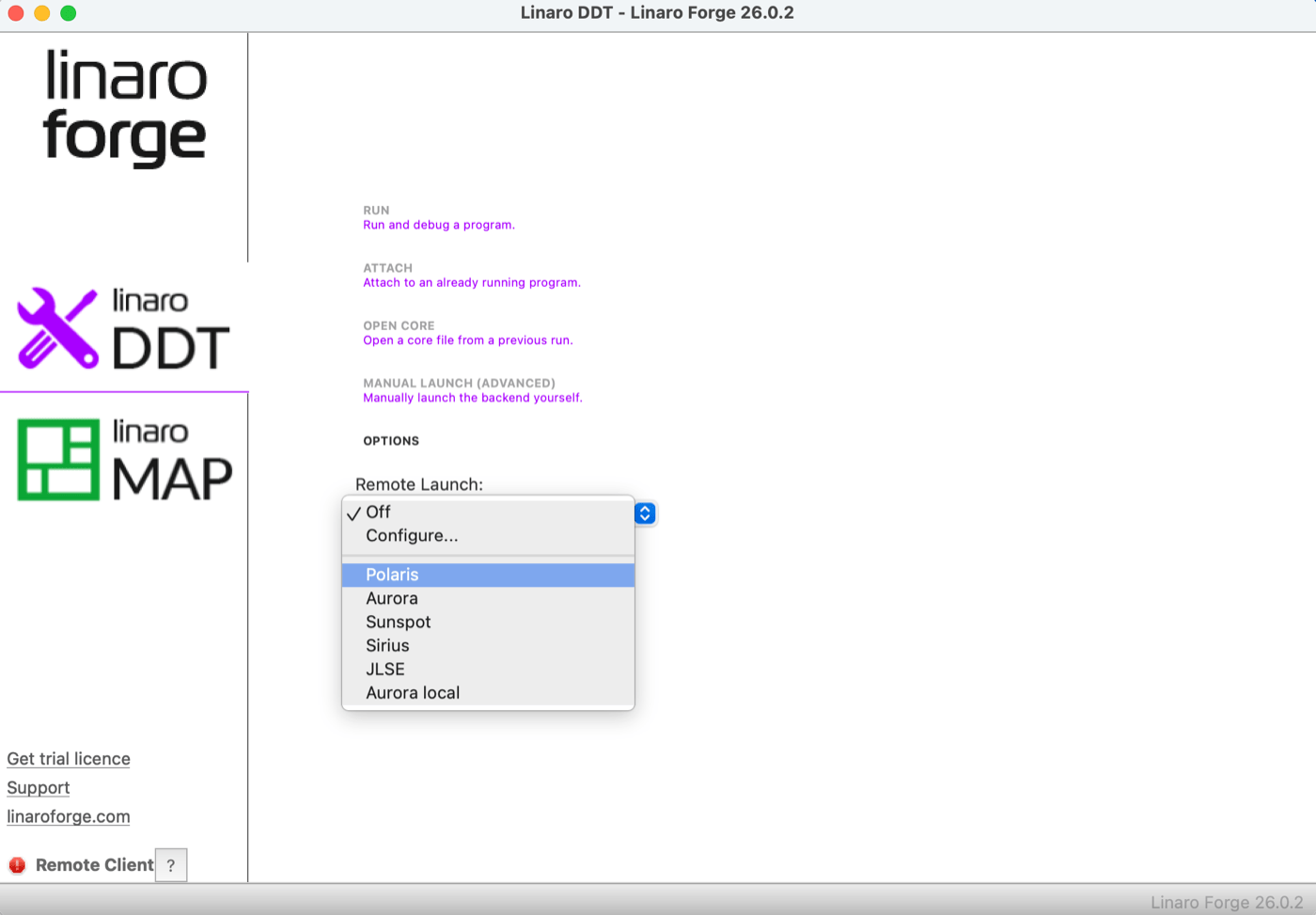The height and width of the screenshot is (915, 1316).
Task: Click the yellow macOS minimize window button
Action: (42, 13)
